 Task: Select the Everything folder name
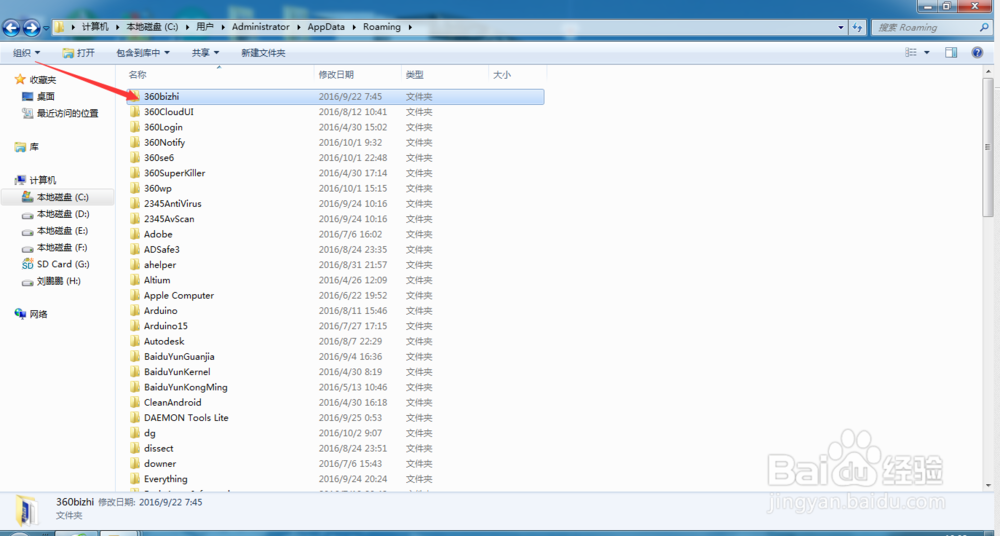[x=165, y=479]
